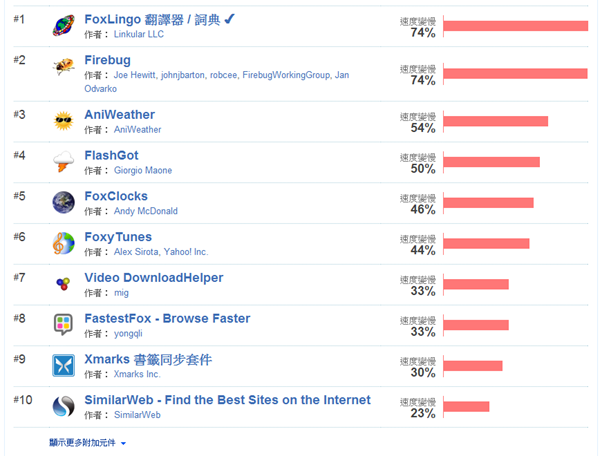The width and height of the screenshot is (600, 456).
Task: Click the Video DownloadHelper colored balls icon
Action: (x=64, y=284)
